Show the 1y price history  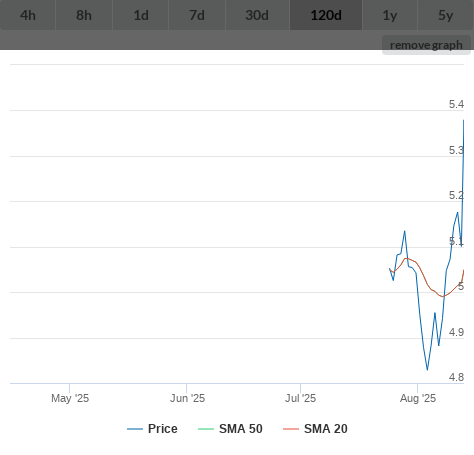point(390,15)
